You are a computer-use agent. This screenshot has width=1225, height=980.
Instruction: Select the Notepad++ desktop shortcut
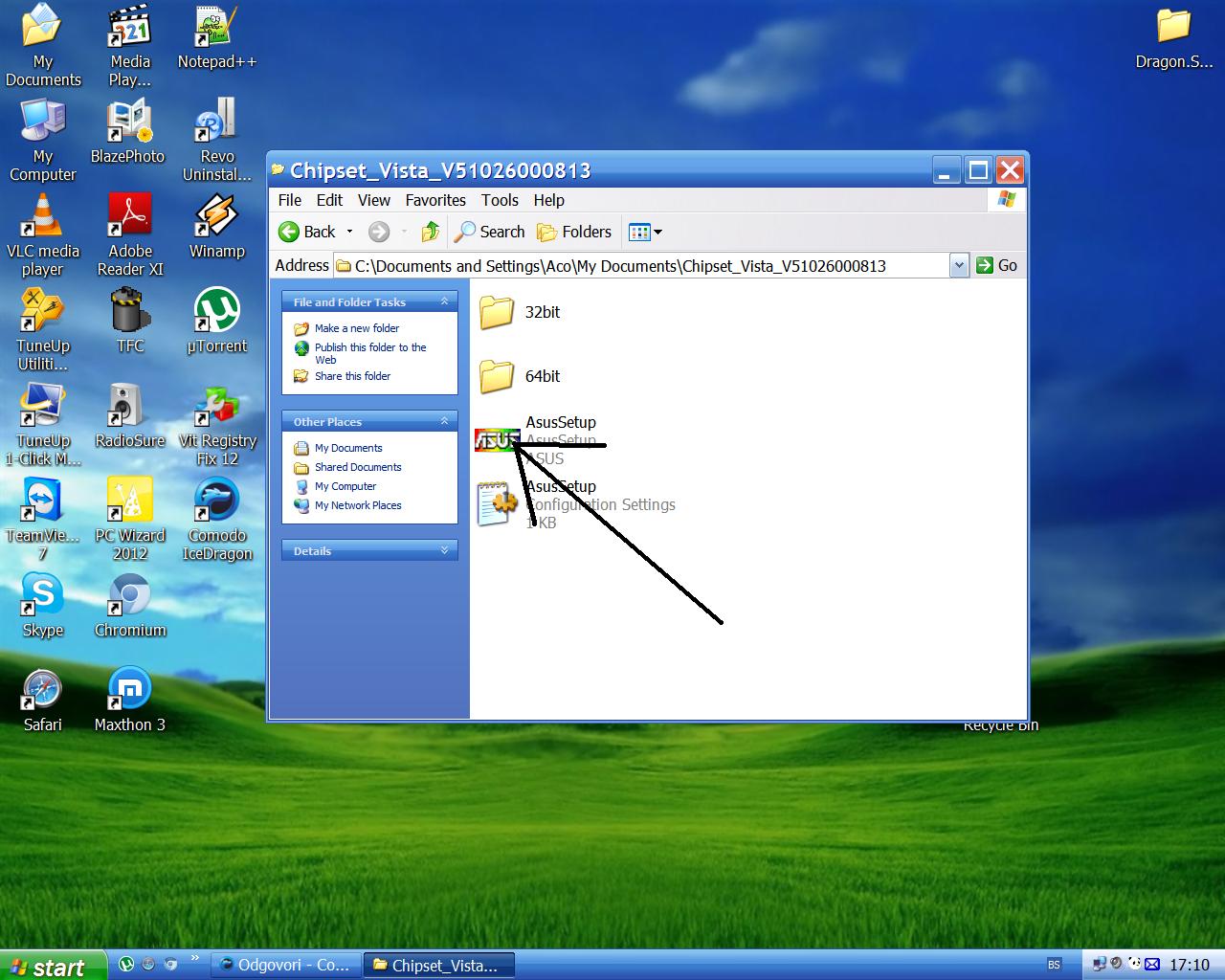(x=217, y=38)
